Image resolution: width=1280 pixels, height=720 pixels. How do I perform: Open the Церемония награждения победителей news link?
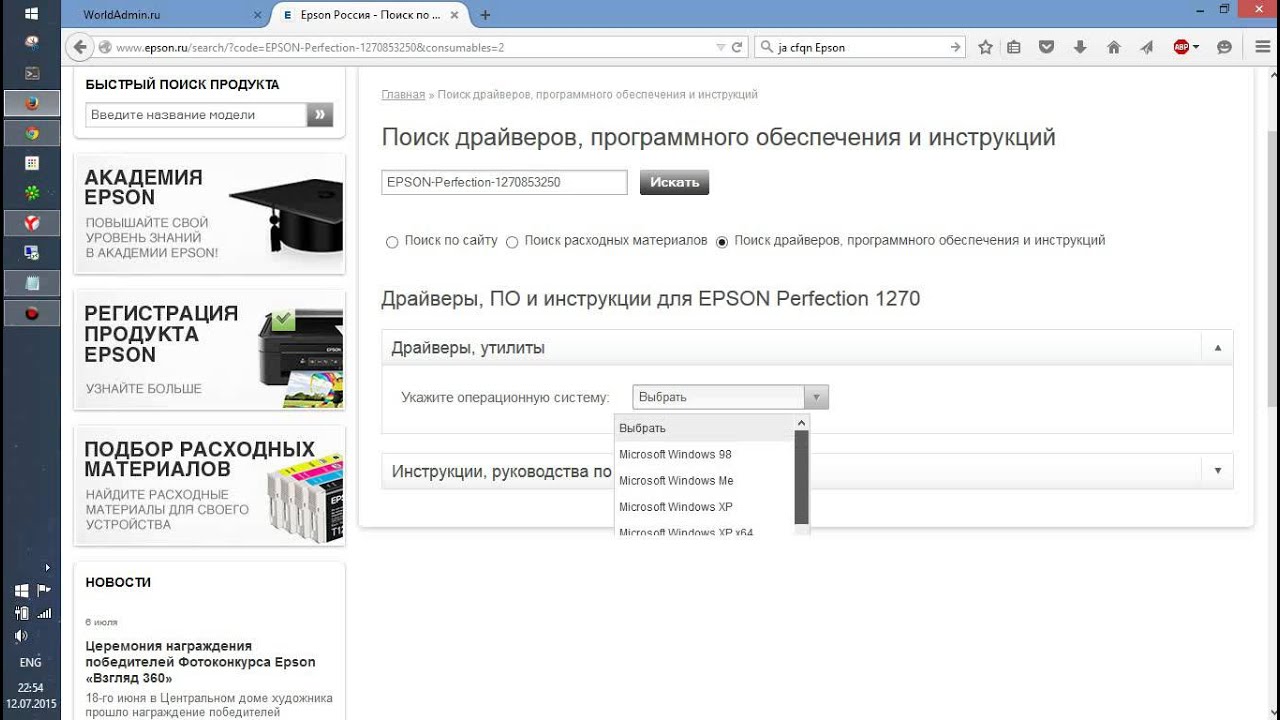coord(200,662)
